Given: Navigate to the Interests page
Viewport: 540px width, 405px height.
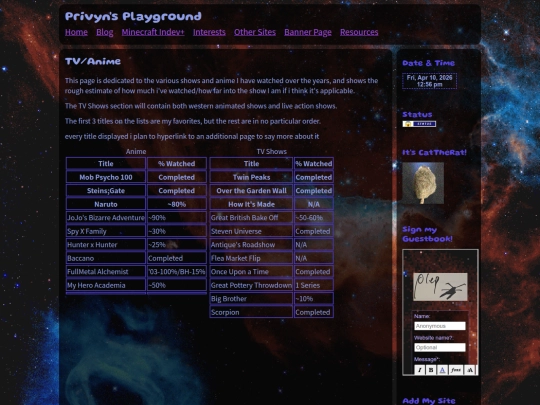Looking at the screenshot, I should pos(209,32).
